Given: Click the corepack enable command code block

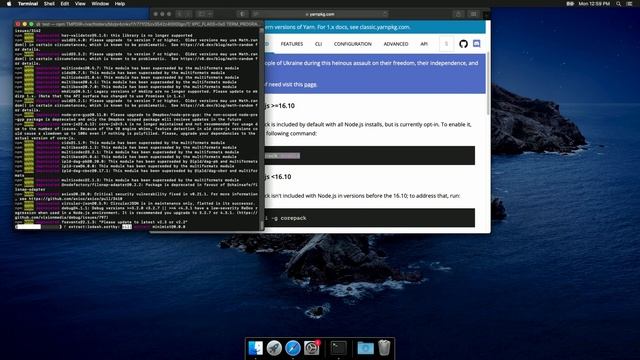Looking at the screenshot, I should coord(369,156).
